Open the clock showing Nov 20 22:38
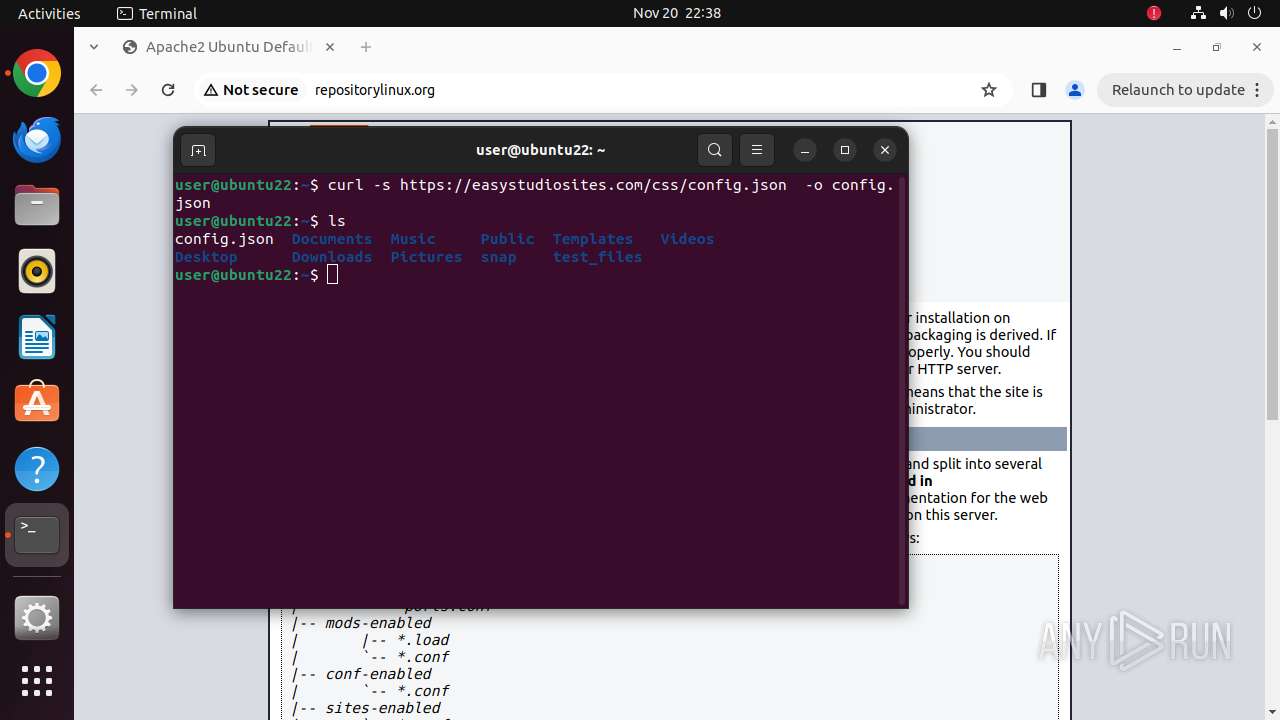Screen dimensions: 1280x720 pyautogui.click(x=677, y=13)
